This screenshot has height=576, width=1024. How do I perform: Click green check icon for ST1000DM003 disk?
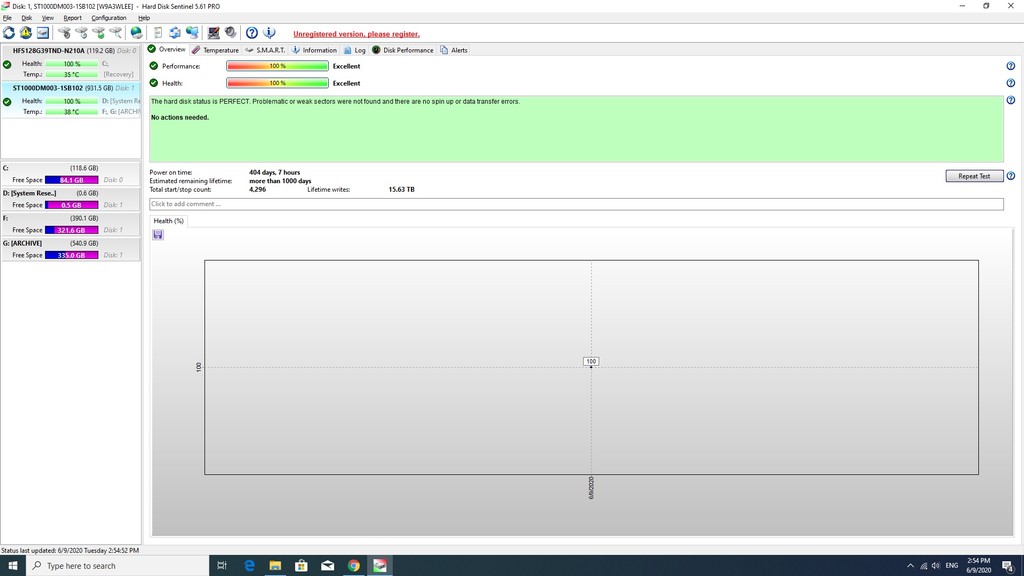[x=7, y=102]
